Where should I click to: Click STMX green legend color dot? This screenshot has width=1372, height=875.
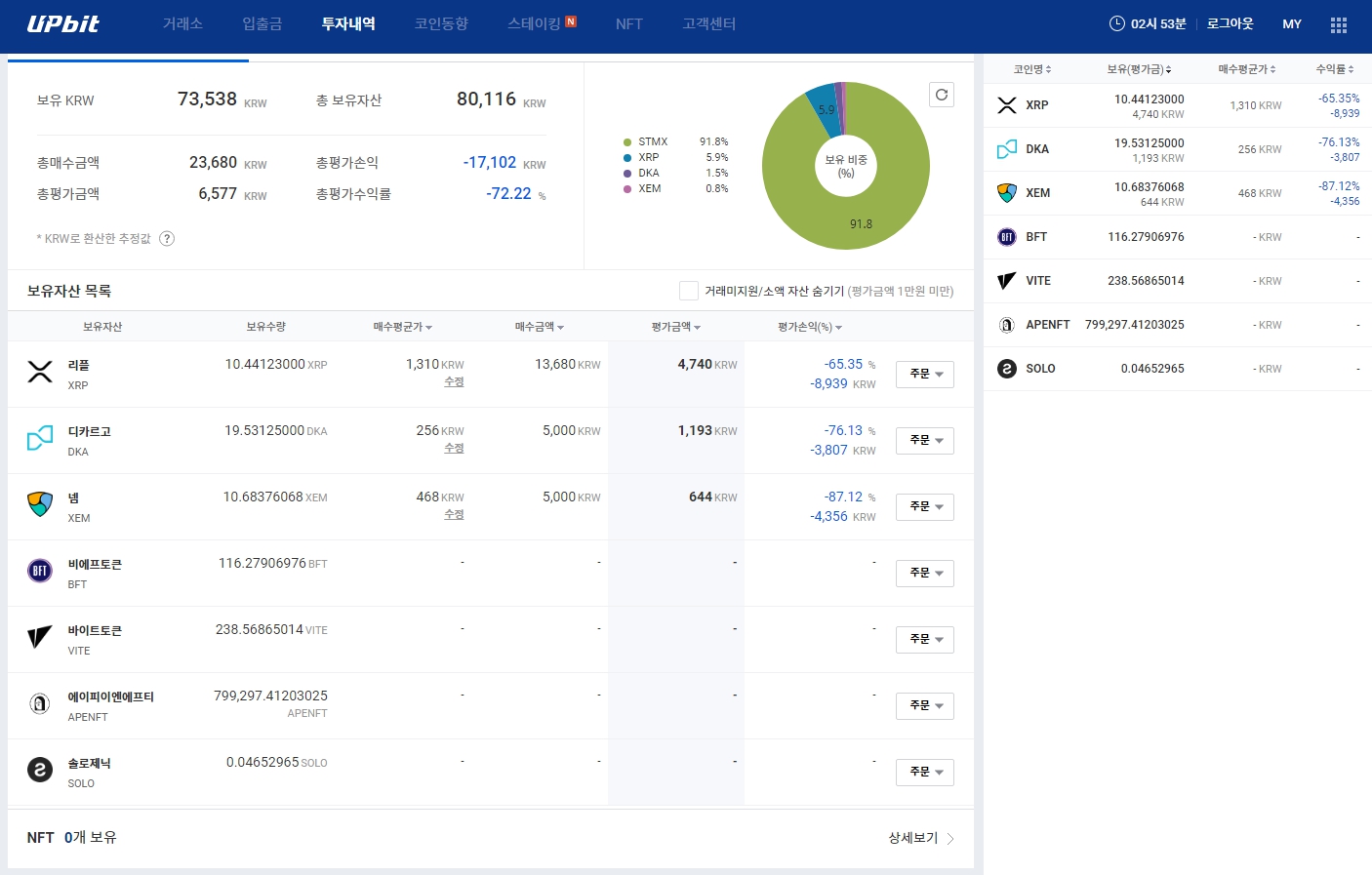(627, 141)
